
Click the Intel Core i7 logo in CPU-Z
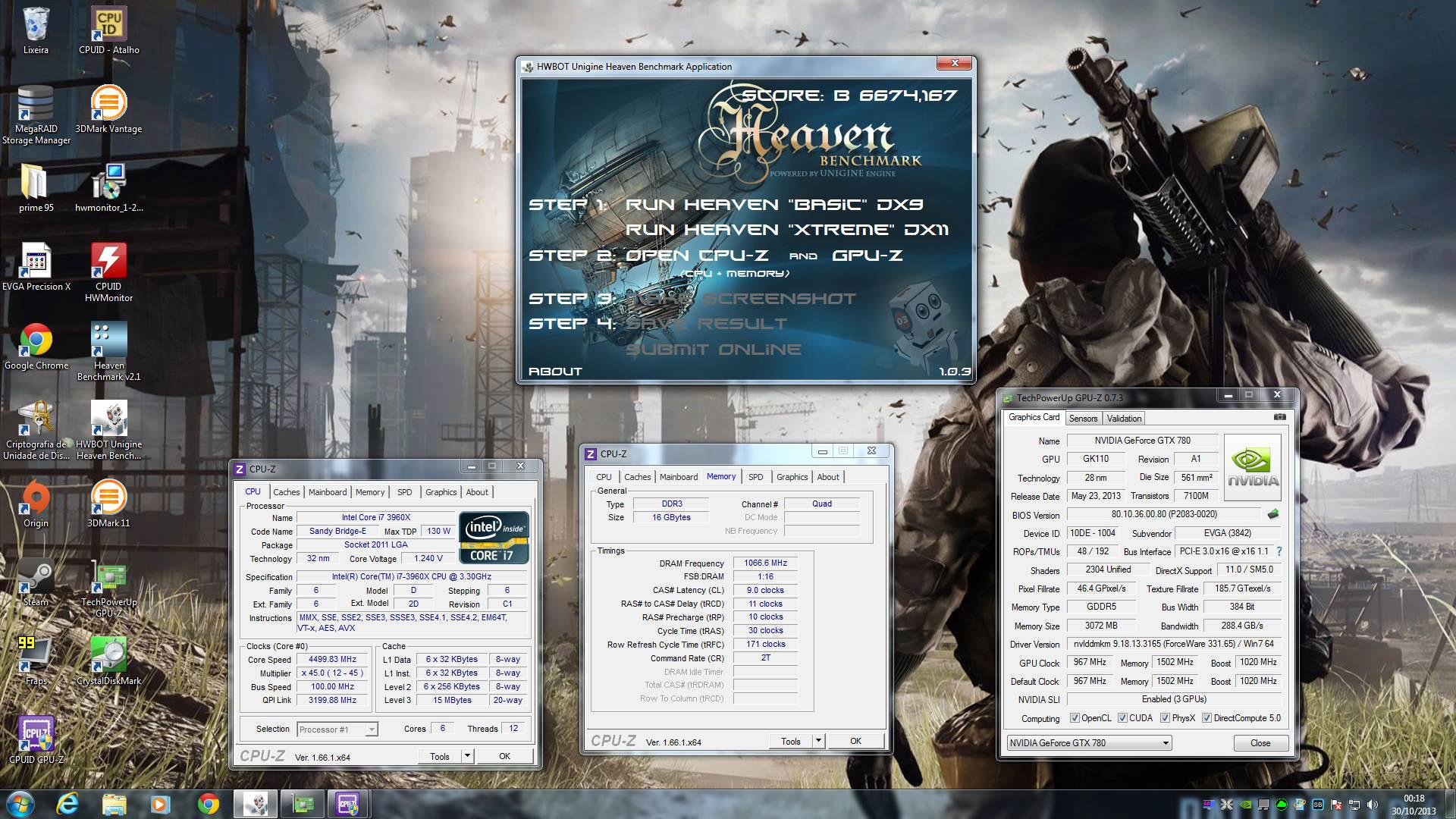[494, 538]
